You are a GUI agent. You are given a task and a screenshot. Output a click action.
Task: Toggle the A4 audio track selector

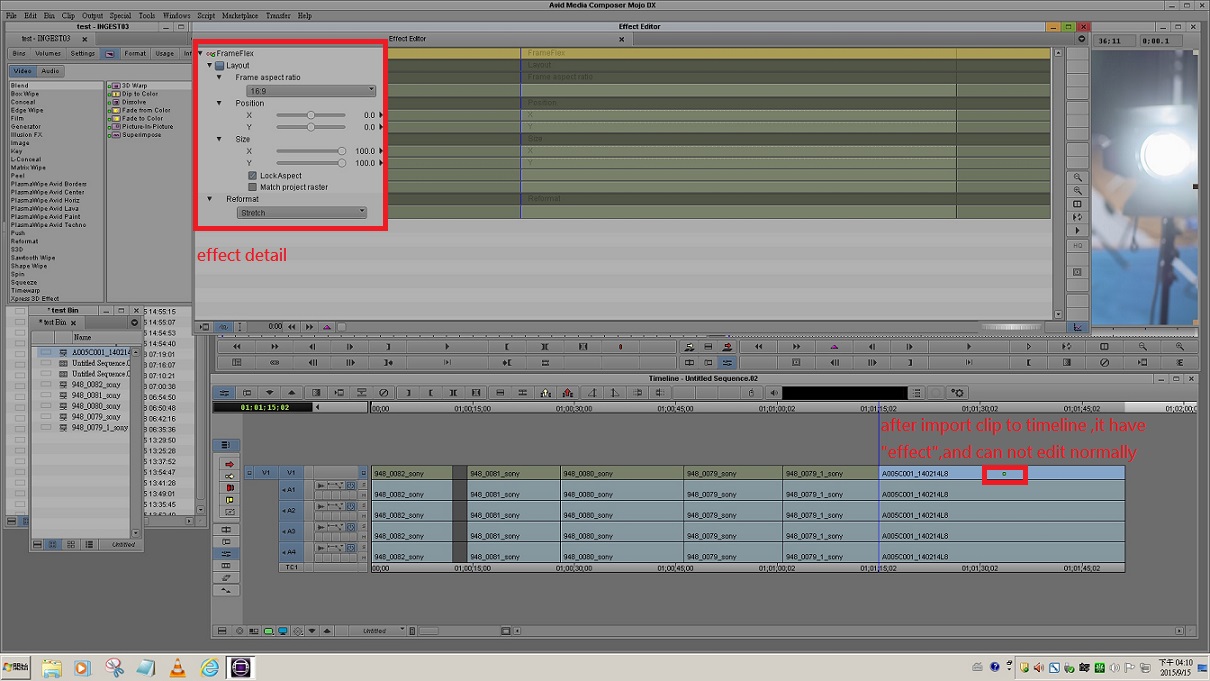coord(291,552)
